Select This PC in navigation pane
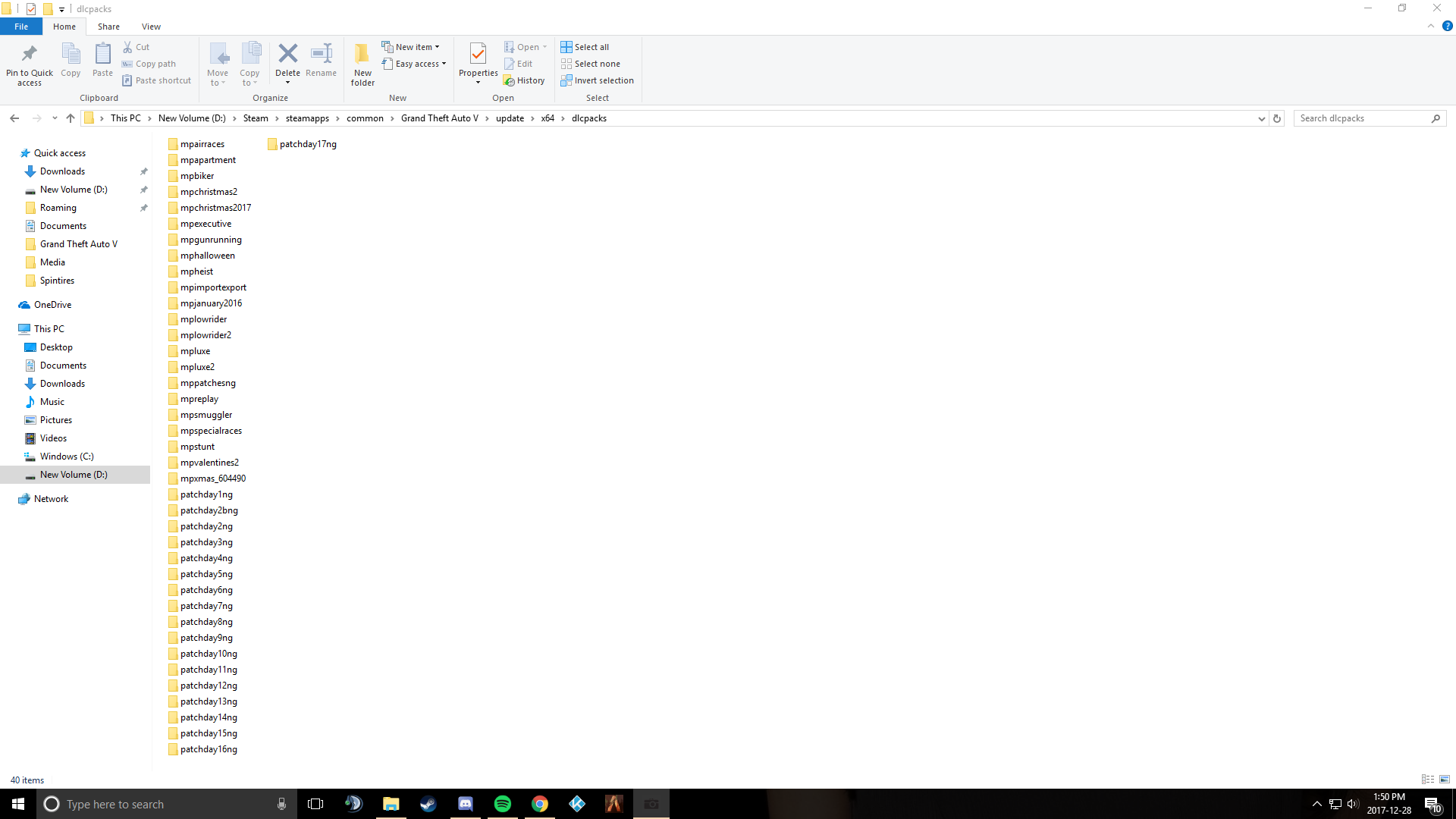The width and height of the screenshot is (1456, 819). [49, 329]
